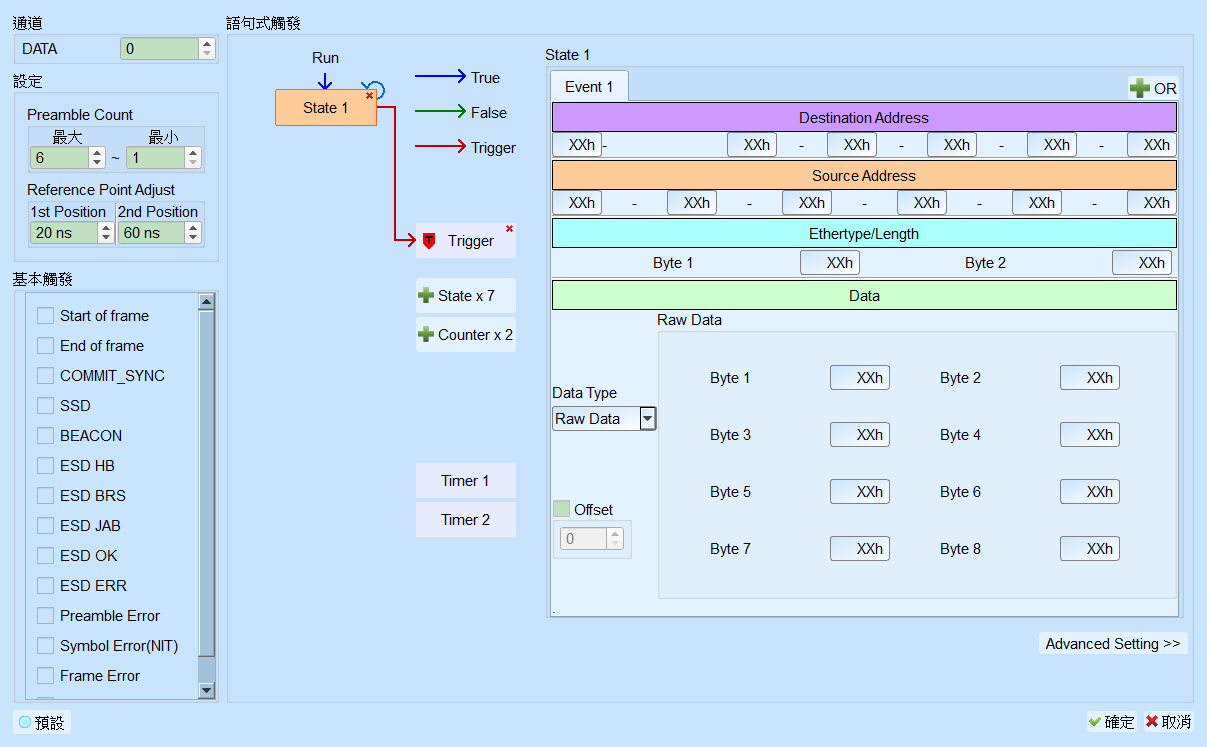Increase the DATA channel spinner value
Screen dimensions: 1207x747
(x=207, y=43)
